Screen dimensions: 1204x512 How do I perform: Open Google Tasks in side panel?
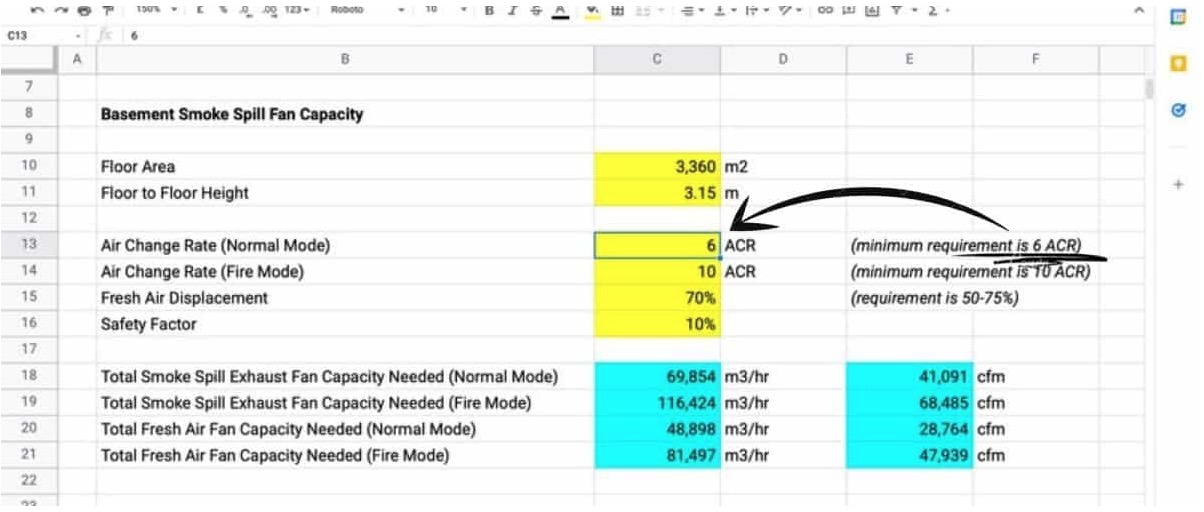[1178, 111]
